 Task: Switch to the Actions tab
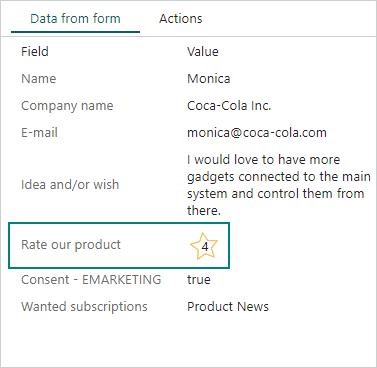tap(181, 19)
